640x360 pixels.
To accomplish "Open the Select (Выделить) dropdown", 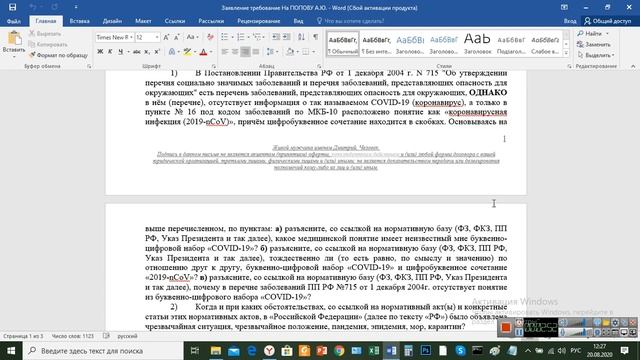I will 596,55.
